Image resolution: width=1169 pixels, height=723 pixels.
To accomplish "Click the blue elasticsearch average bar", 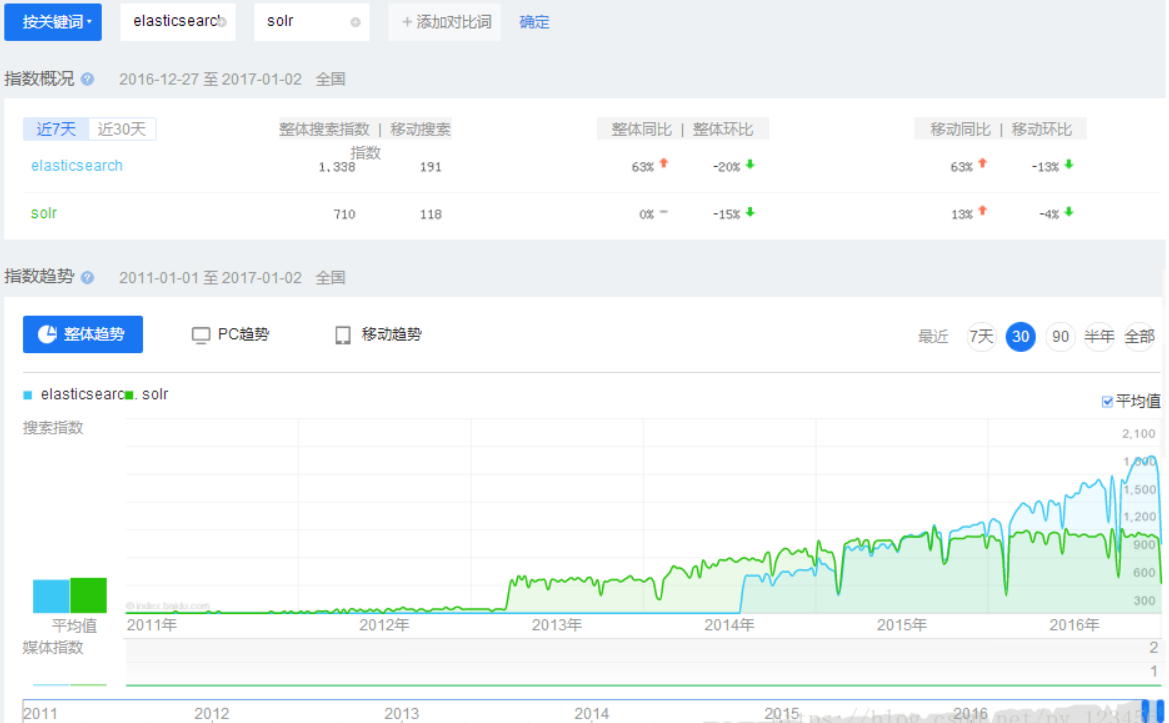I will 51,596.
